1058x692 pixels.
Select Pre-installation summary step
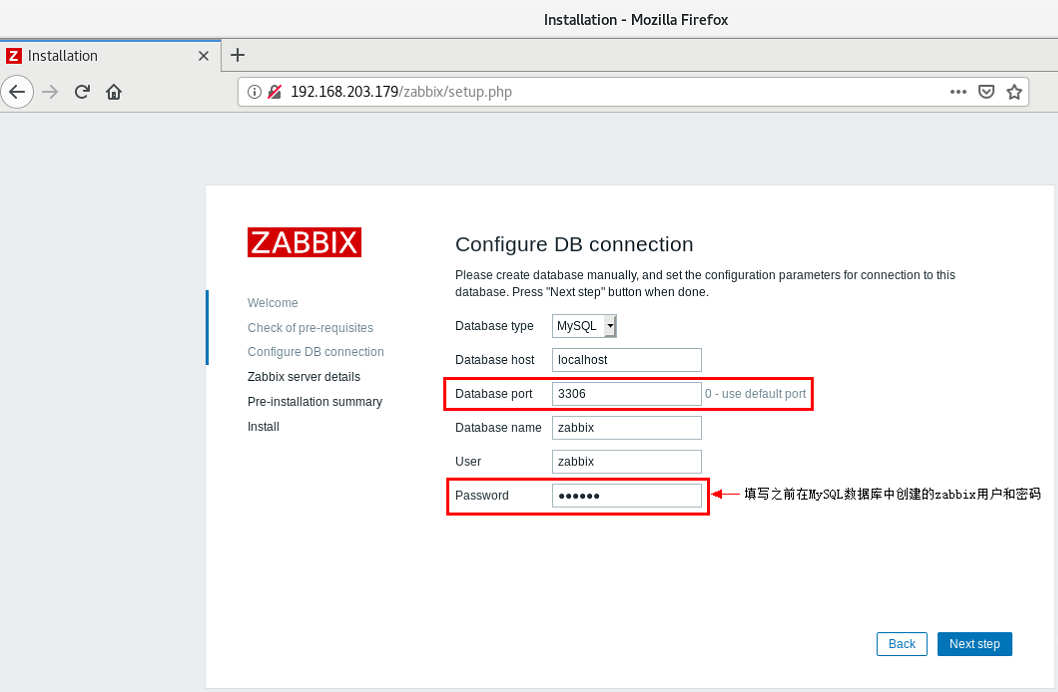[x=315, y=402]
